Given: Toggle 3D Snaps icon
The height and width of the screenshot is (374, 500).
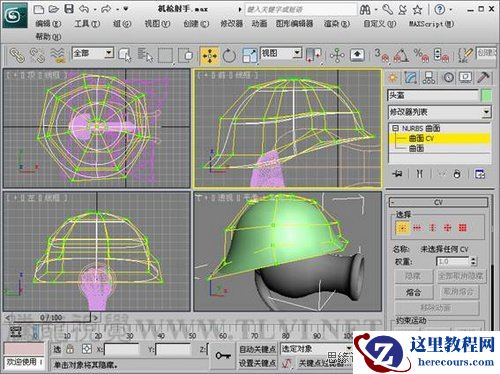Looking at the screenshot, I should (381, 55).
